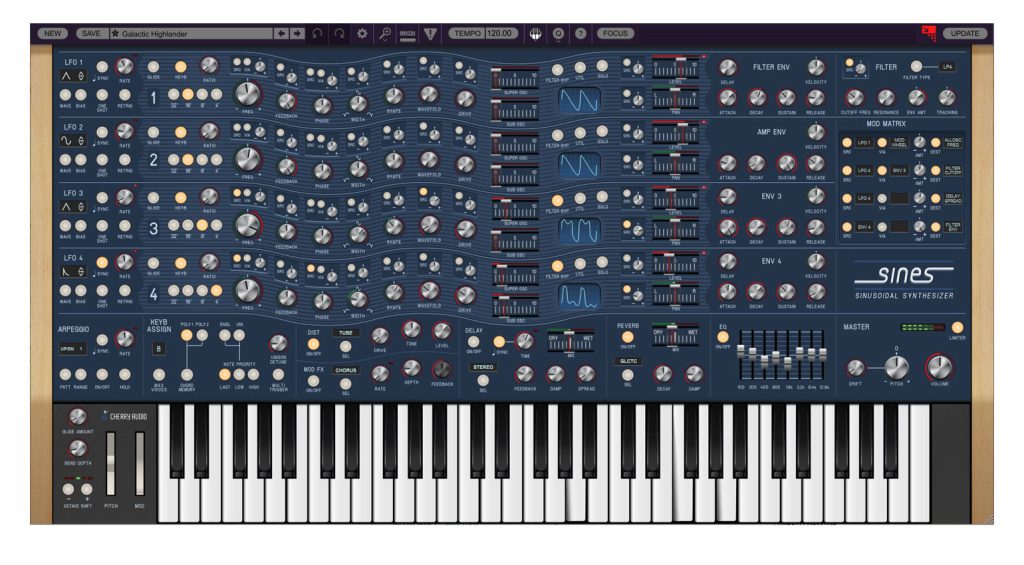Open the CHORUS mod FX type selector
Screen dimensions: 1024x565
point(345,370)
